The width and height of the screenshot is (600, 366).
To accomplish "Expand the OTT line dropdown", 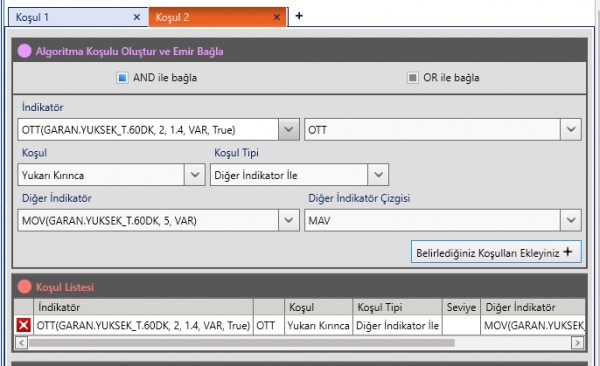I will (571, 129).
